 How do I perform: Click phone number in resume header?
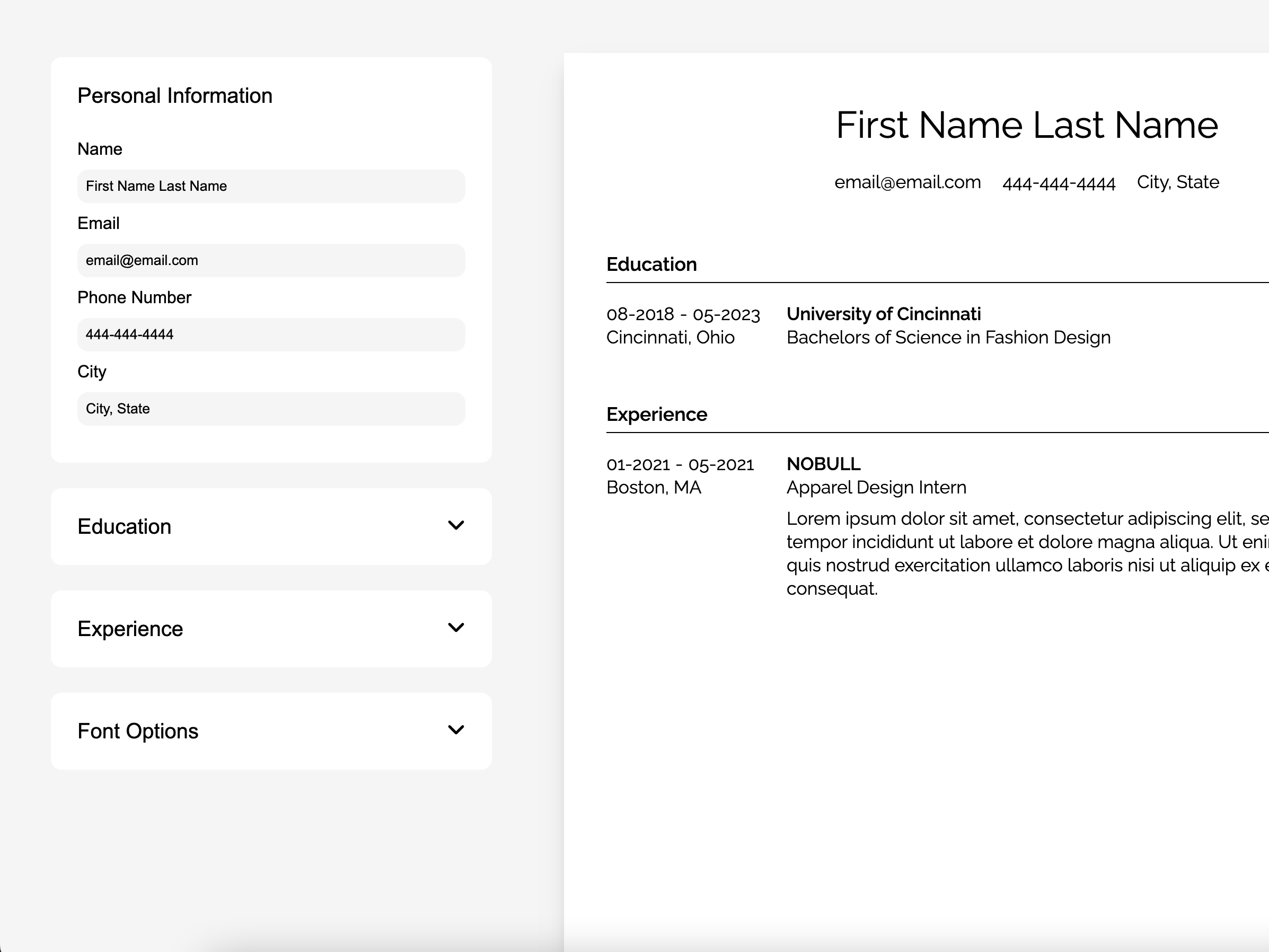(1059, 183)
